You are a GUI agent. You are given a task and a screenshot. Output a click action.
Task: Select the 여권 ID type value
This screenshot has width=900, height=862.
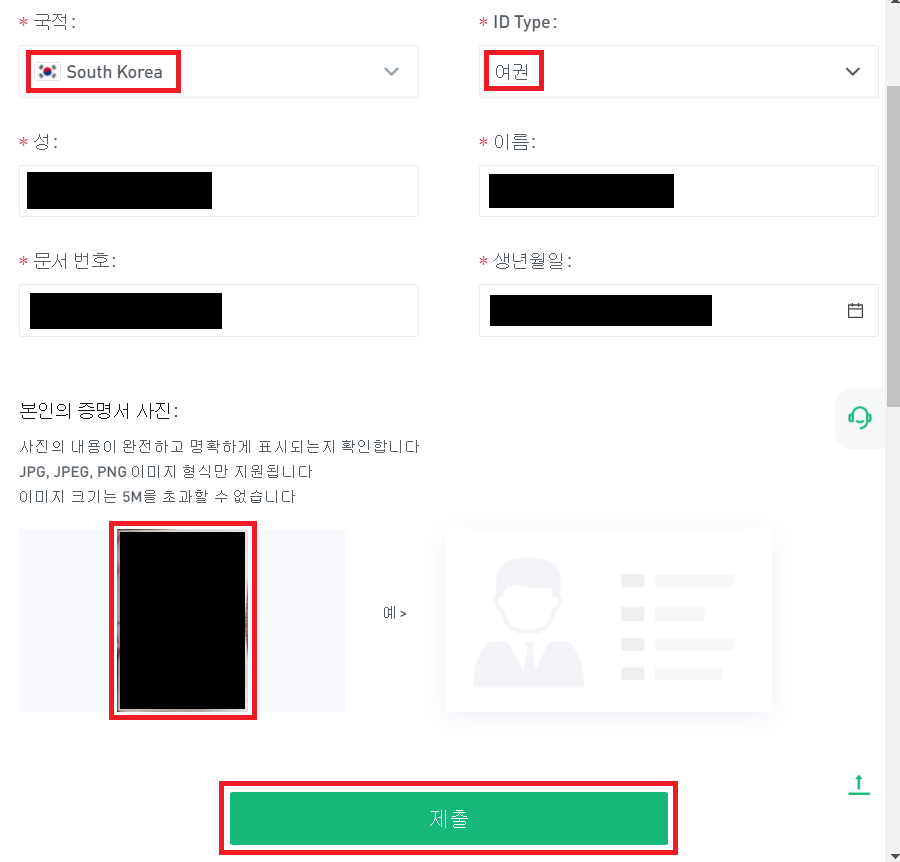pos(512,72)
